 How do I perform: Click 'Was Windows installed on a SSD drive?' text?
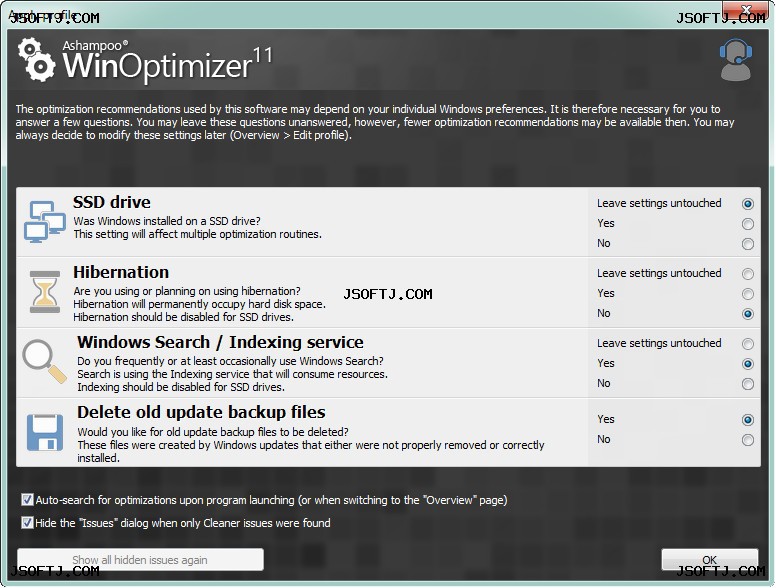pos(167,221)
